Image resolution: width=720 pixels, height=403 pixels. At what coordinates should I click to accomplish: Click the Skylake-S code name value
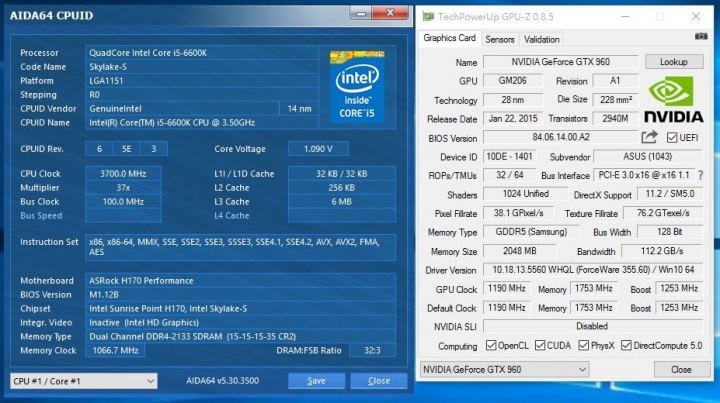pyautogui.click(x=108, y=67)
